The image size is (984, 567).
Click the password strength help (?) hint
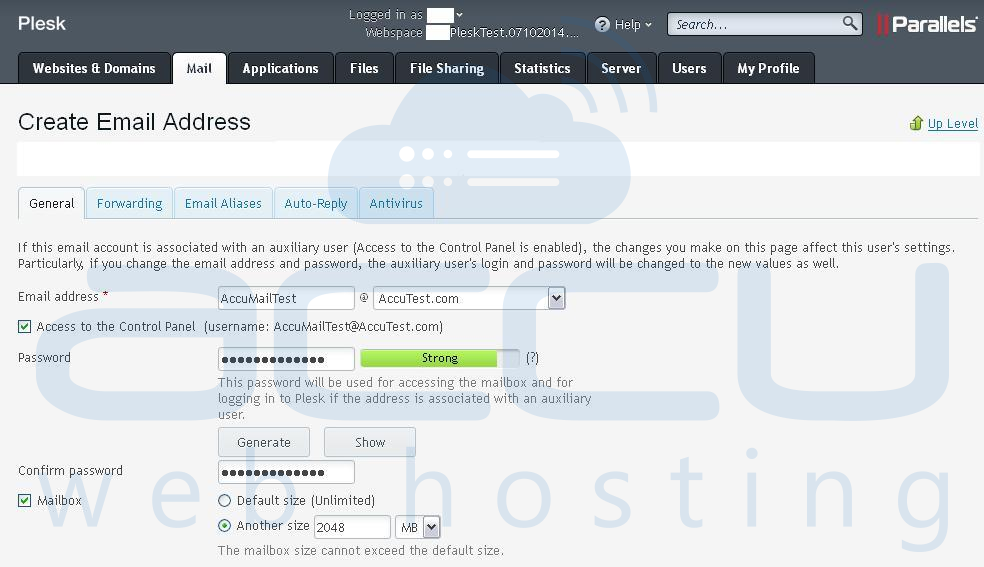click(532, 358)
